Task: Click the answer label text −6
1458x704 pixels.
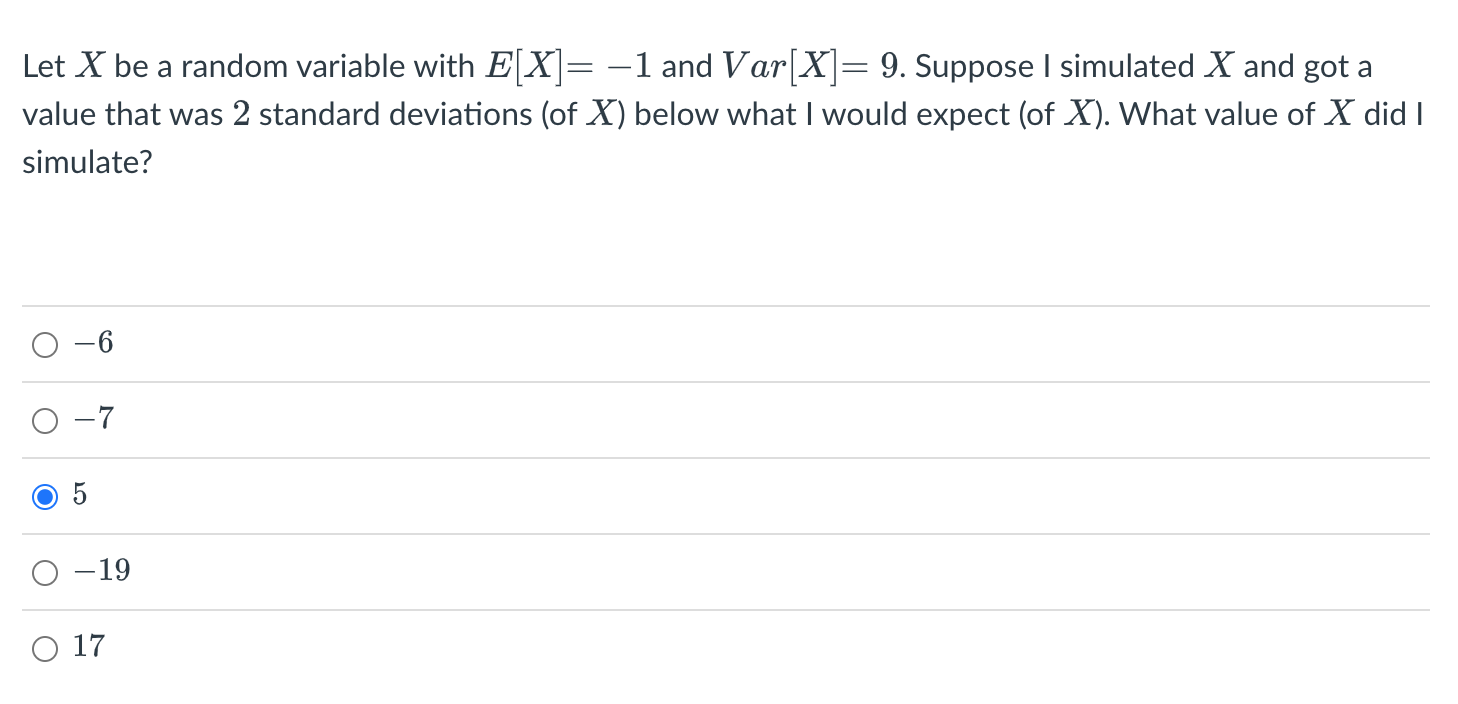Action: click(95, 342)
